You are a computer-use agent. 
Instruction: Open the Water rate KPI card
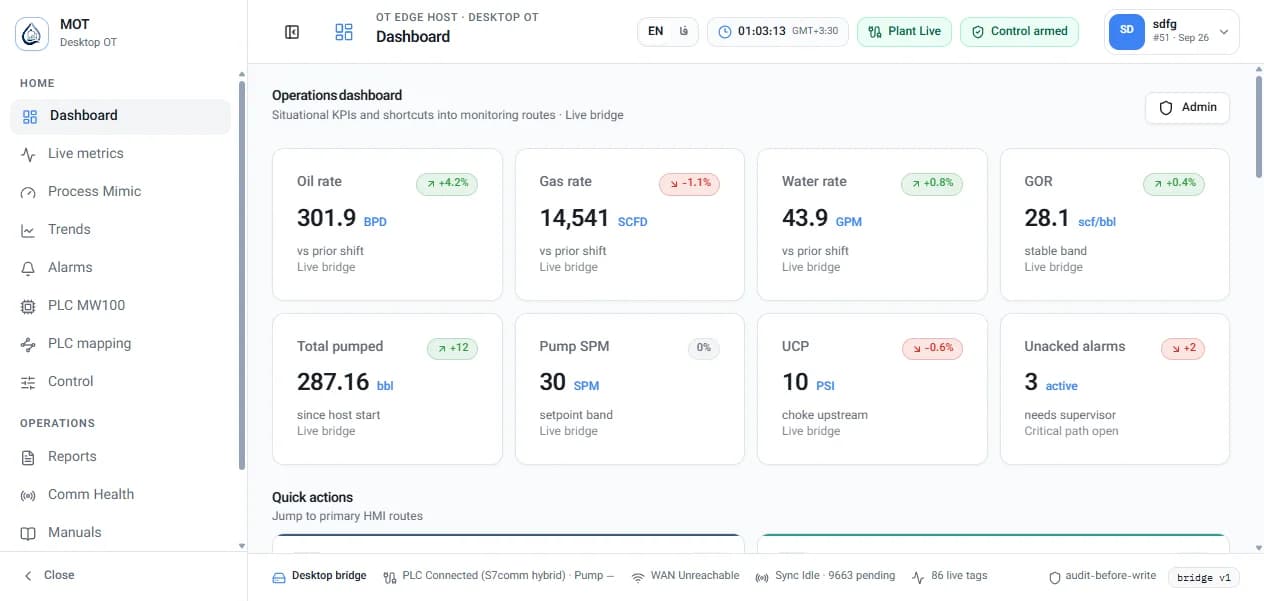[872, 224]
